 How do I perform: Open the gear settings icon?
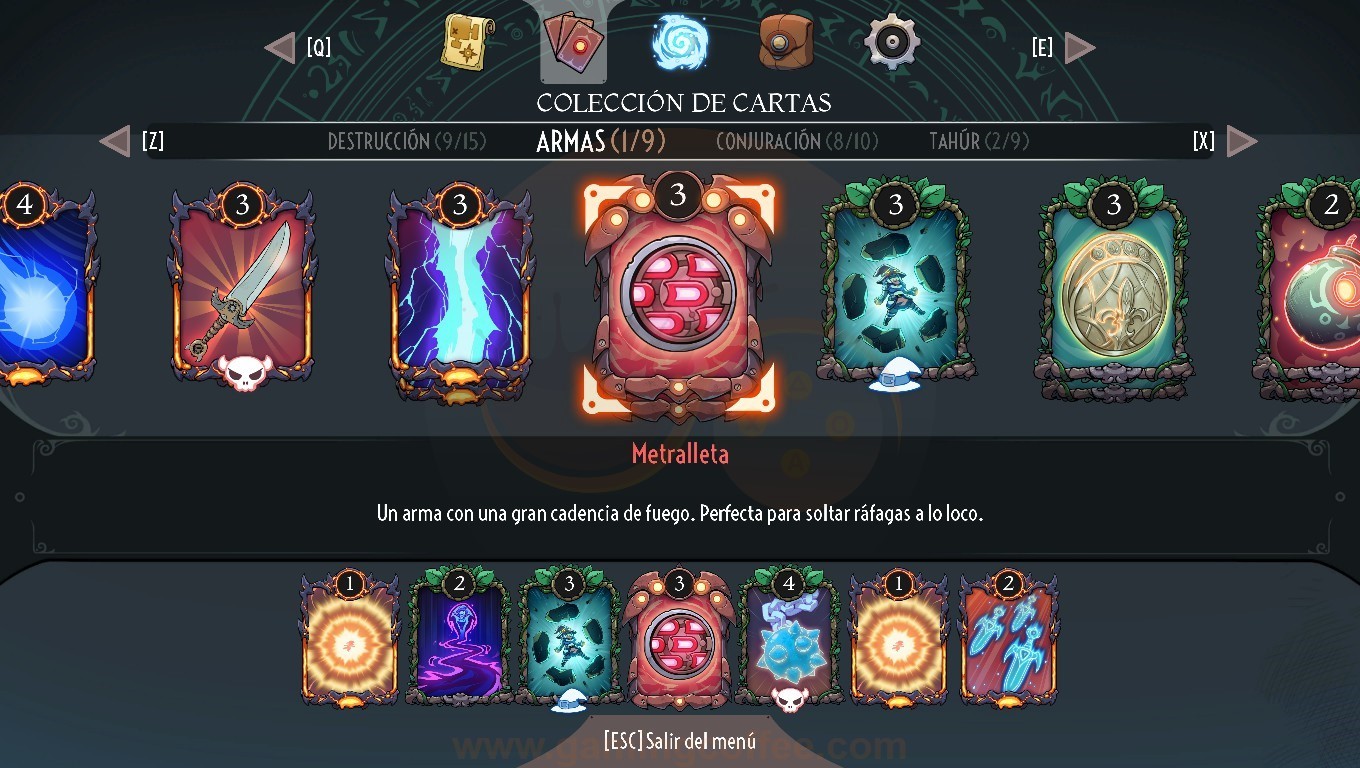pos(891,42)
